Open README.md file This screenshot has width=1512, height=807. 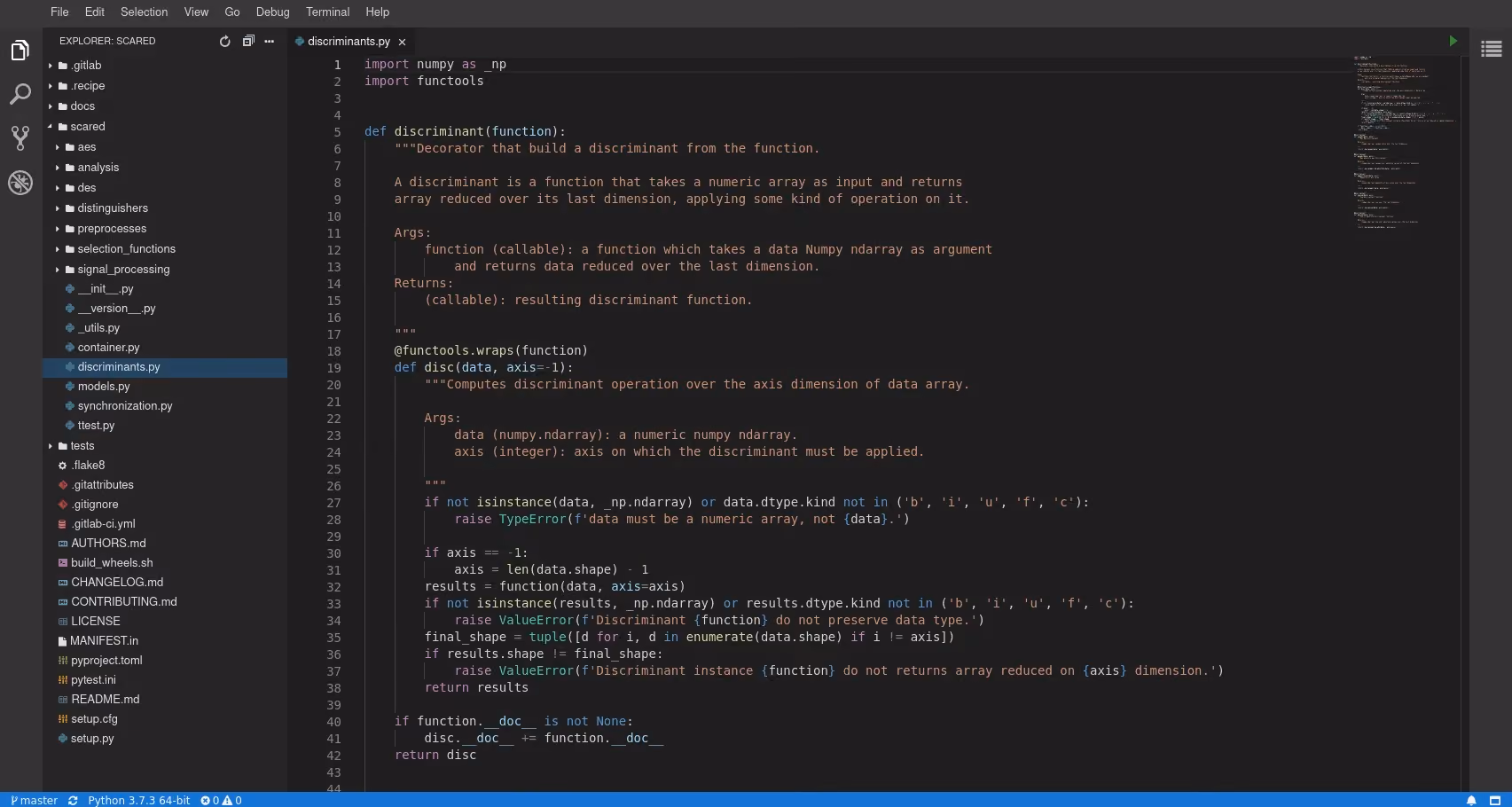[x=165, y=700]
